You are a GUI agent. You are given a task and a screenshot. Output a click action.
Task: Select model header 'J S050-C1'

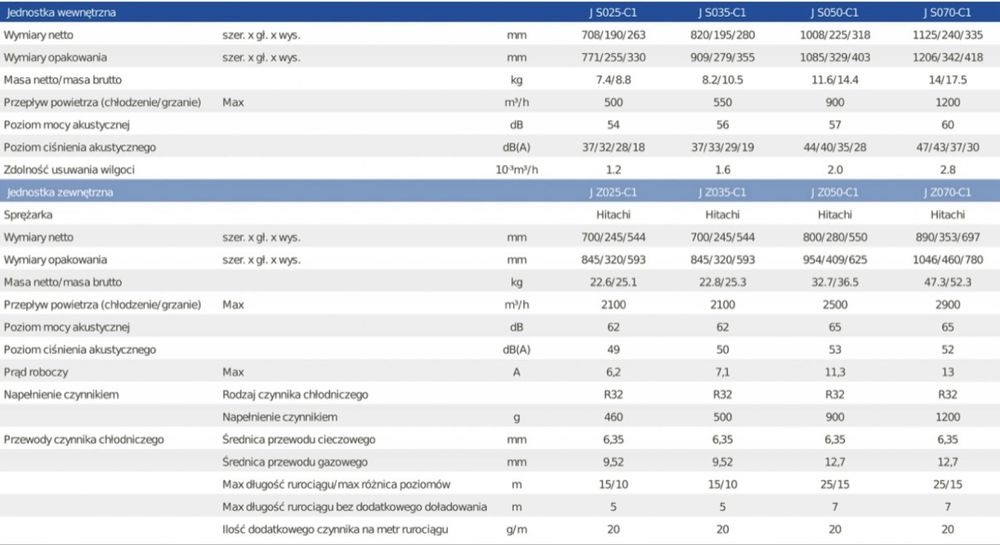tap(834, 12)
